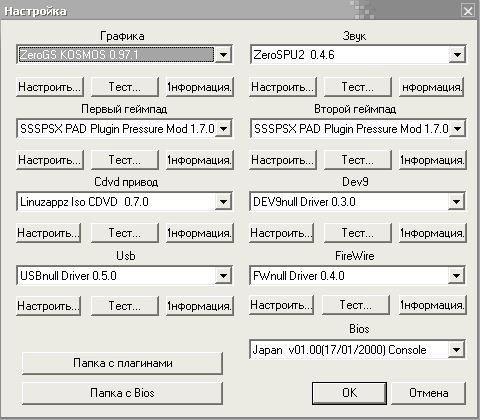Show Информация for Второй геймпад
This screenshot has width=480, height=420.
point(433,160)
